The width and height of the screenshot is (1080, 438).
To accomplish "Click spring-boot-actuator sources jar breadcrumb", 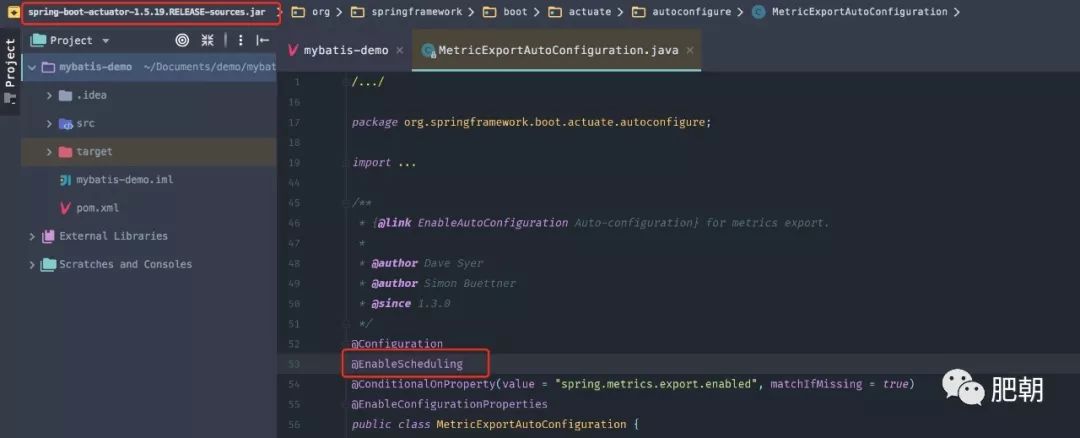I will click(x=147, y=12).
